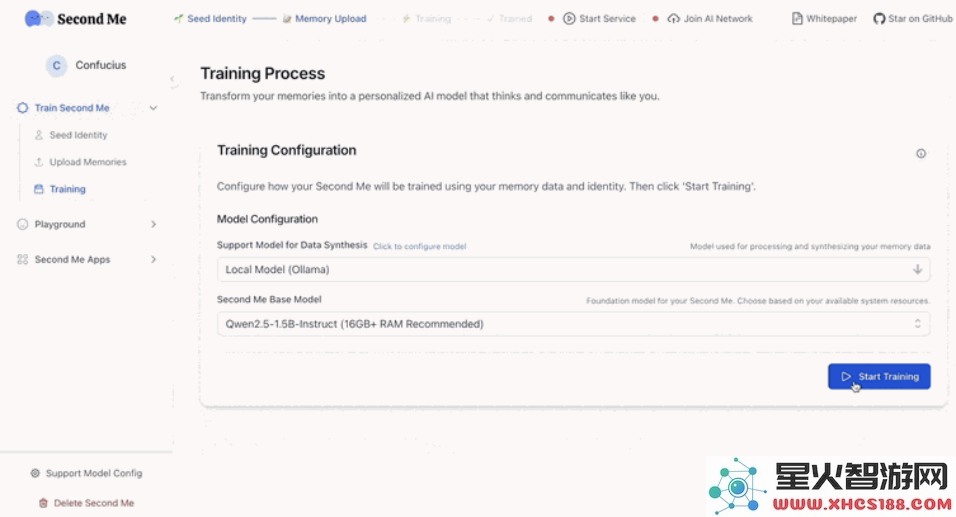The image size is (956, 517).
Task: Open the Star on GitHub link
Action: pos(913,19)
